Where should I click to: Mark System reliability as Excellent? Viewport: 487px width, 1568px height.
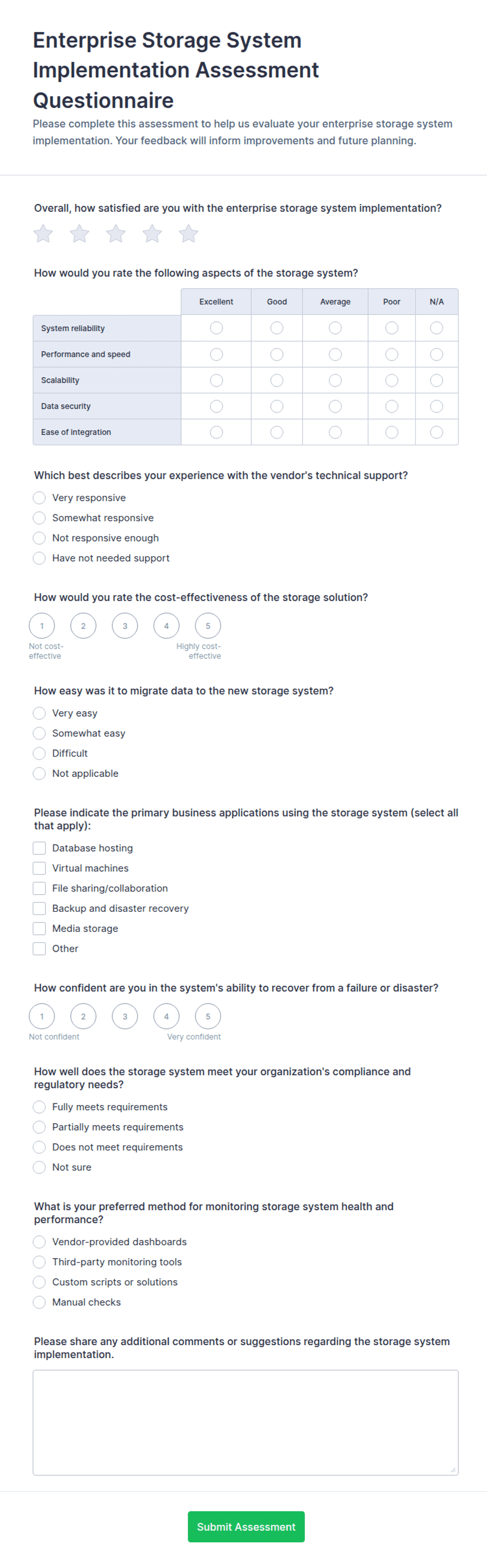216,328
